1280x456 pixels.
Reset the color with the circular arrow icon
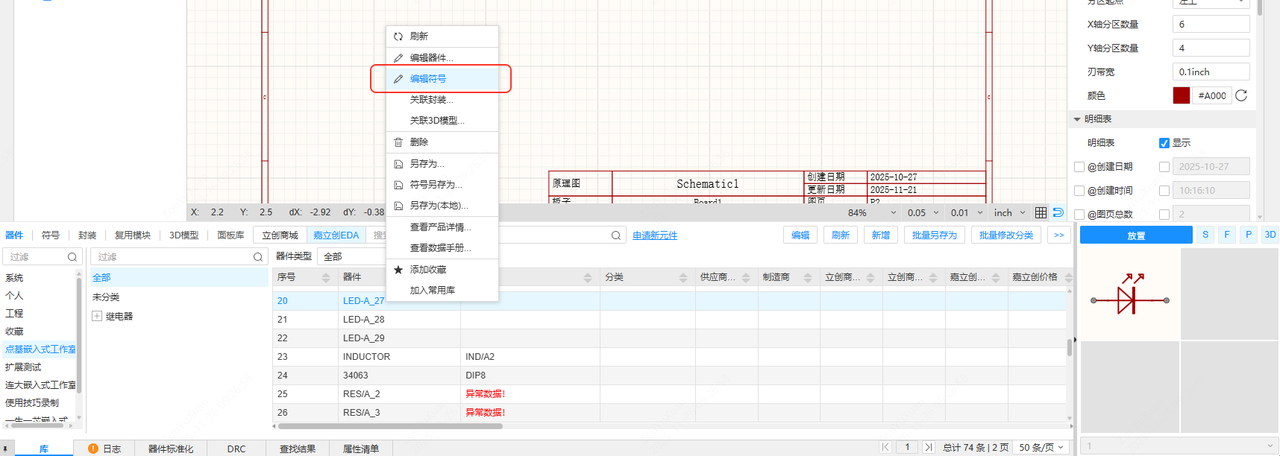tap(1242, 96)
